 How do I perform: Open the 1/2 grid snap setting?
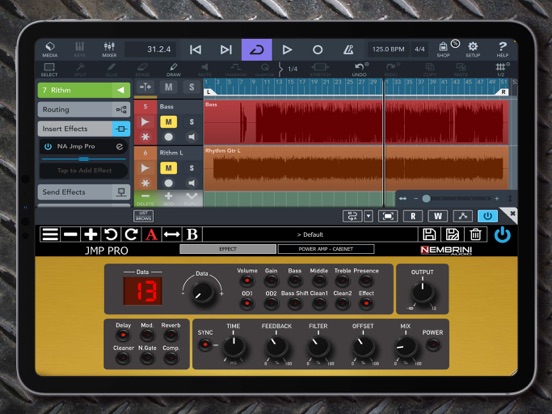(x=501, y=70)
